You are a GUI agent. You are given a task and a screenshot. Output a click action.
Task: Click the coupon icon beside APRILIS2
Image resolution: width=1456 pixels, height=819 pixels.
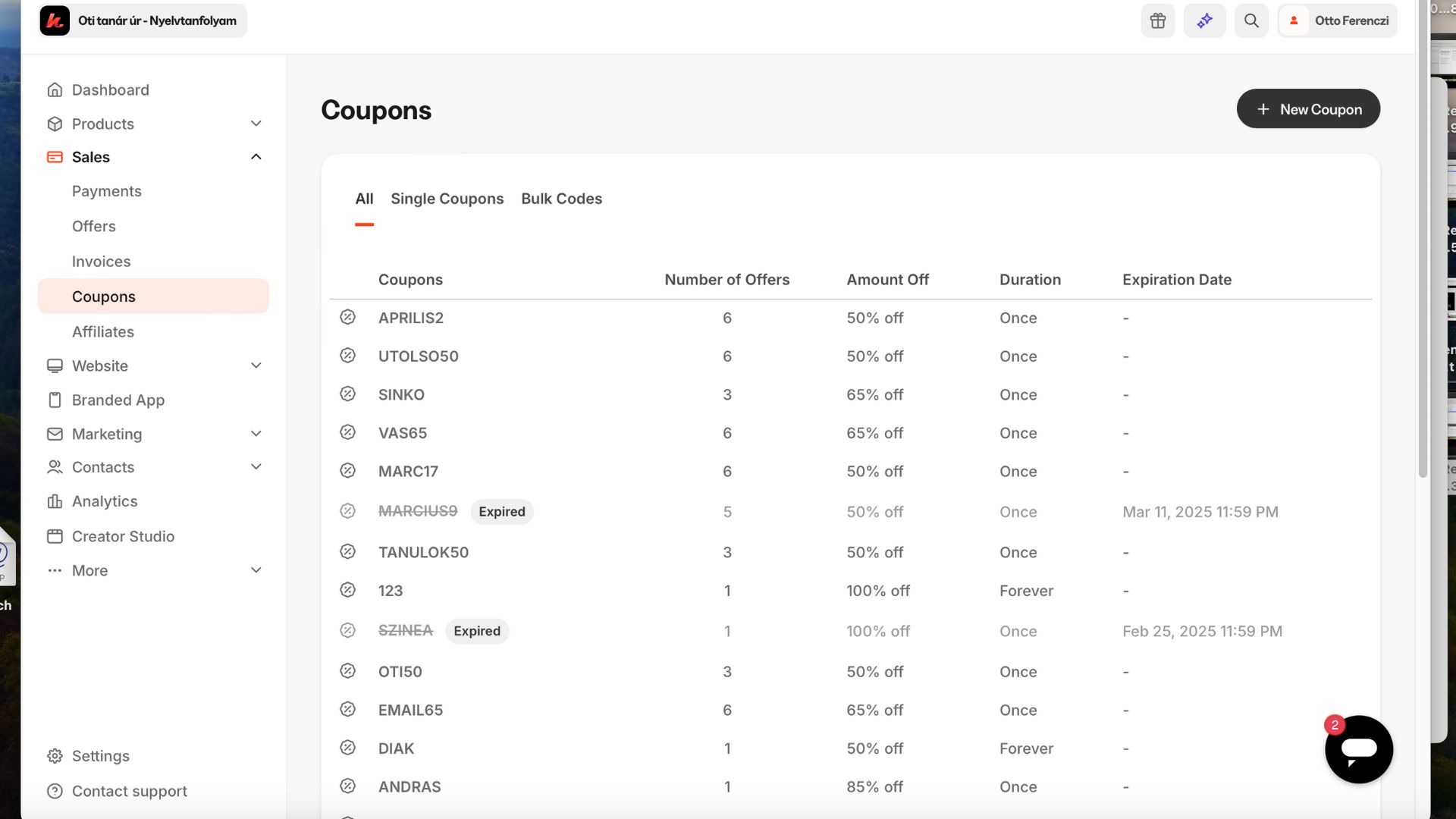click(347, 317)
